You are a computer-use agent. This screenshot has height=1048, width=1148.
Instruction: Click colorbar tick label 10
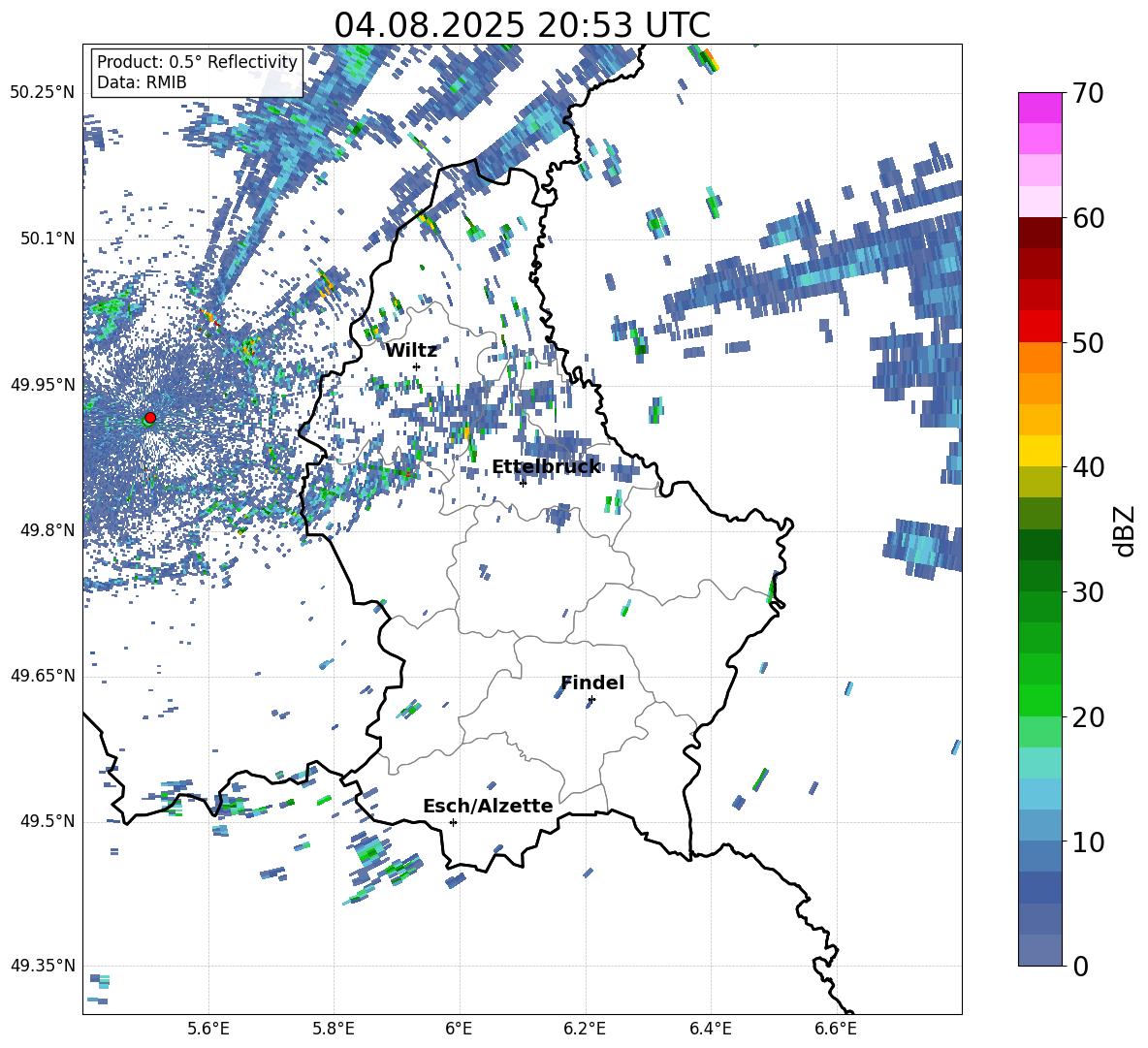click(1088, 842)
